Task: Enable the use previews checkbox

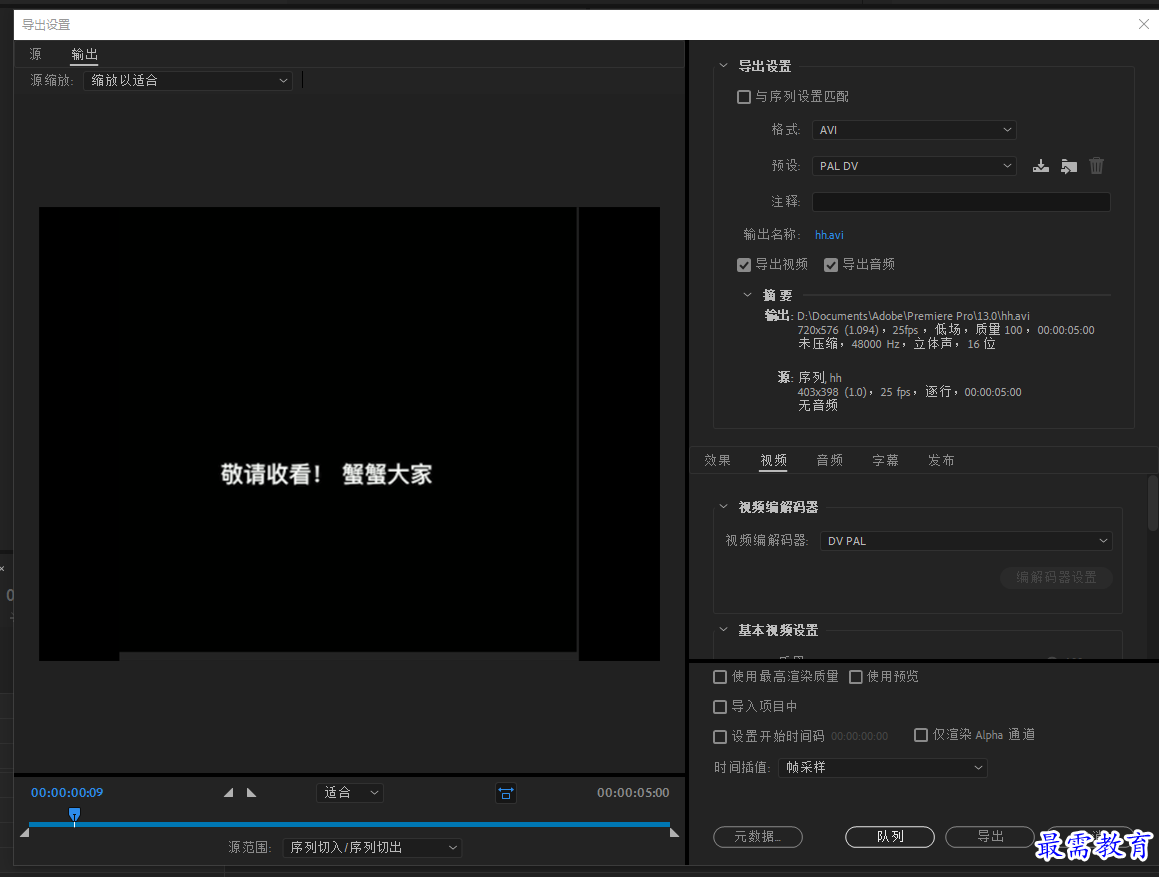Action: (x=856, y=677)
